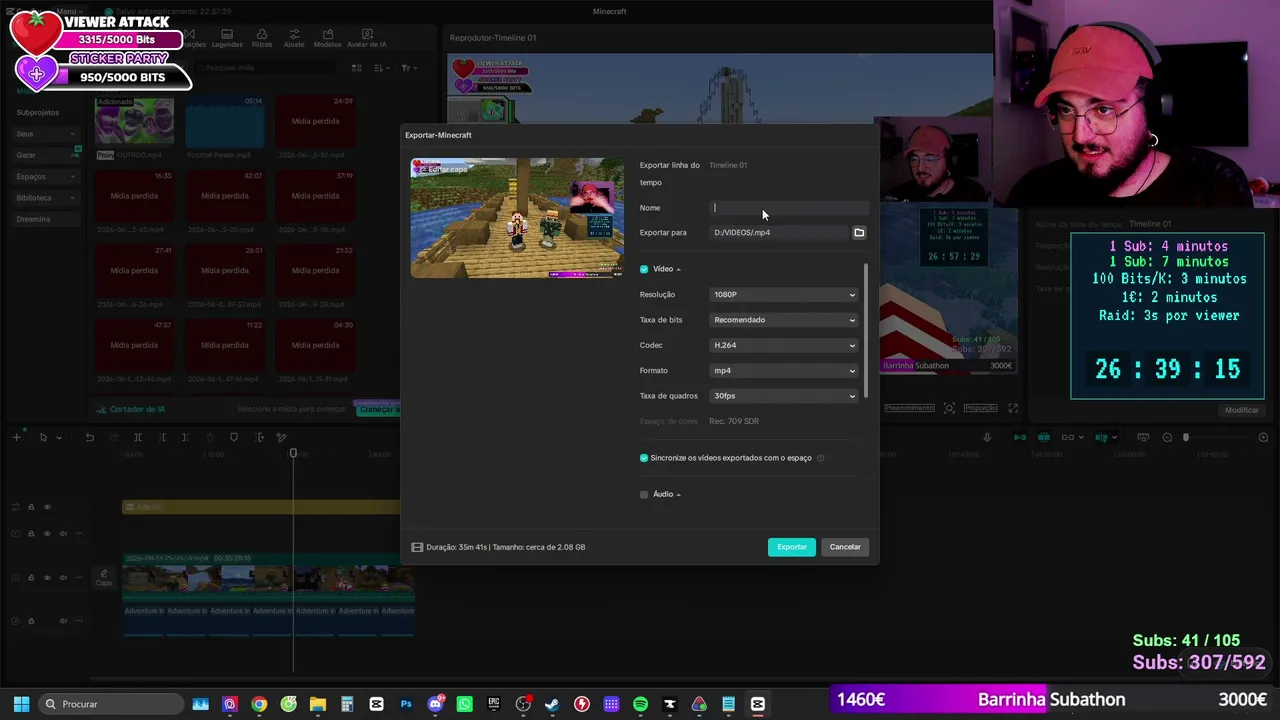This screenshot has width=1280, height=720.
Task: Click the Windows taskbar Procurar search box
Action: pyautogui.click(x=110, y=704)
